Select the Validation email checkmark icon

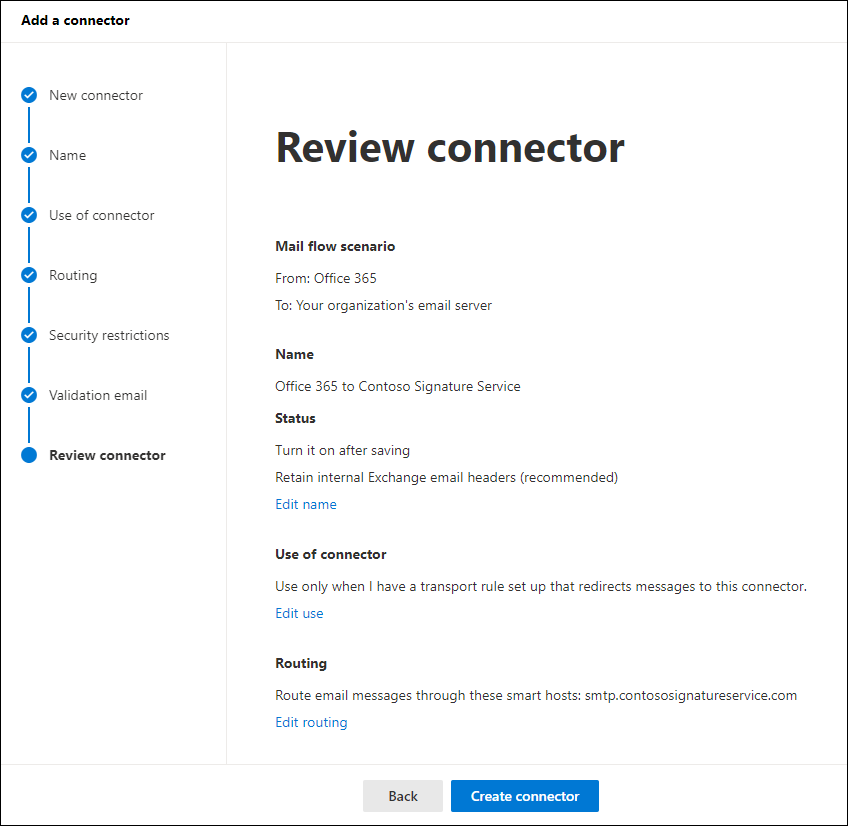click(x=28, y=395)
